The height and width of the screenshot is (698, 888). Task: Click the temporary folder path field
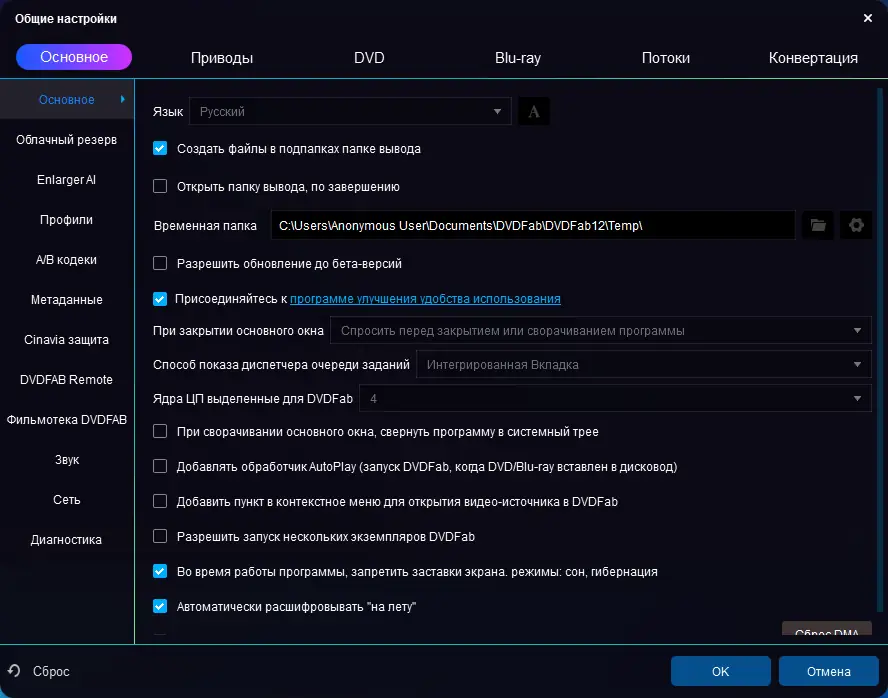point(533,225)
